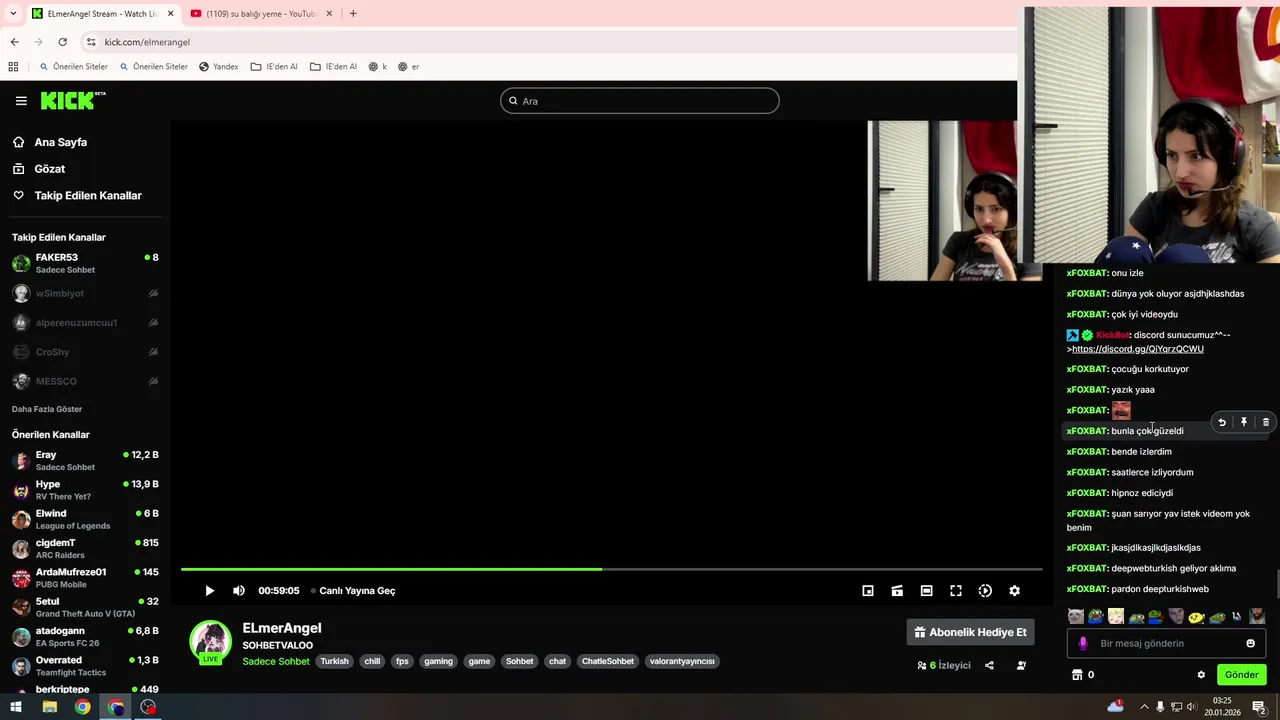Open the emoji picker in chat input
The height and width of the screenshot is (720, 1280).
point(1250,644)
